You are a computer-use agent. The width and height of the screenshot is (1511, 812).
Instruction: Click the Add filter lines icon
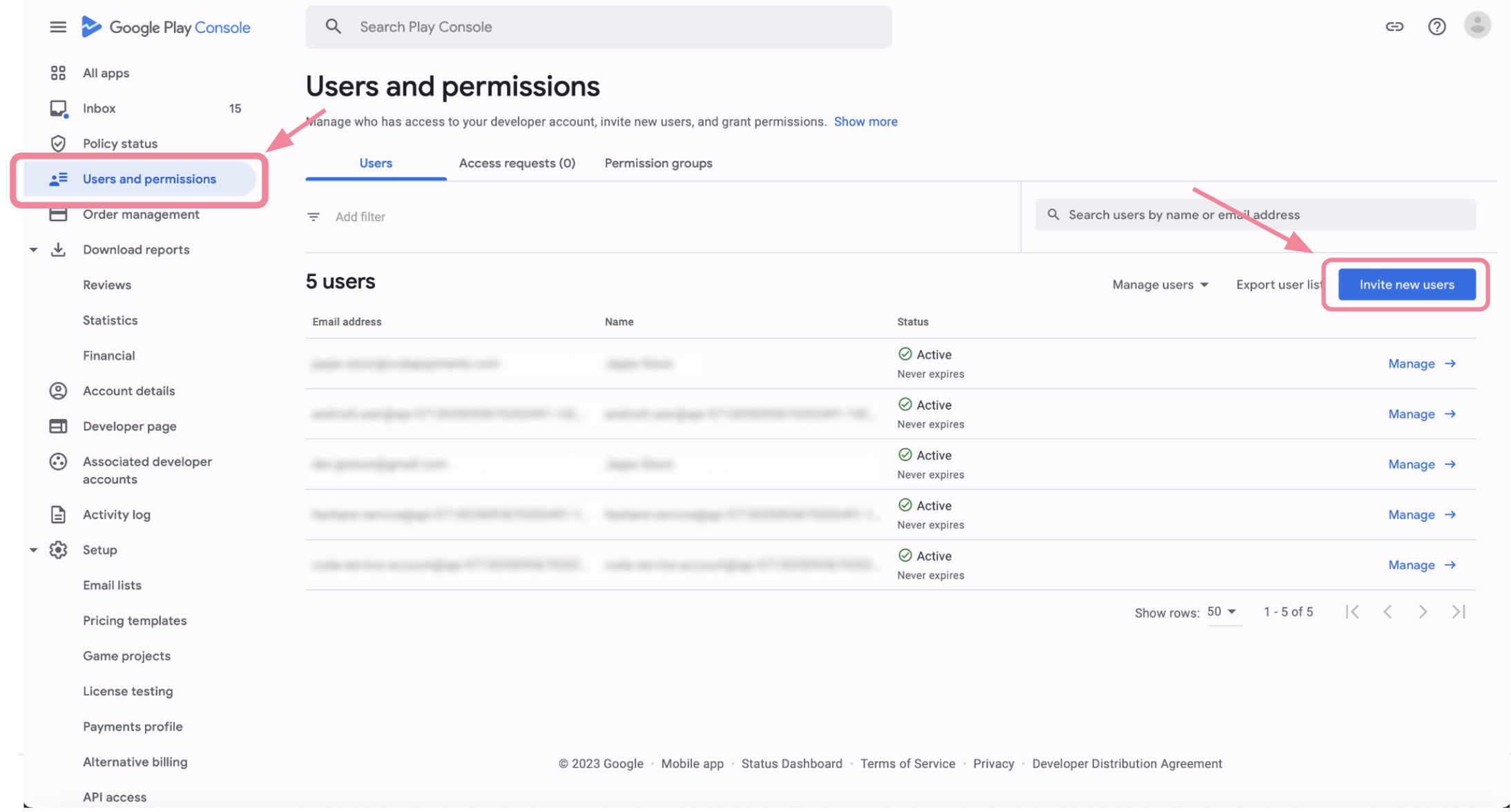(x=314, y=217)
